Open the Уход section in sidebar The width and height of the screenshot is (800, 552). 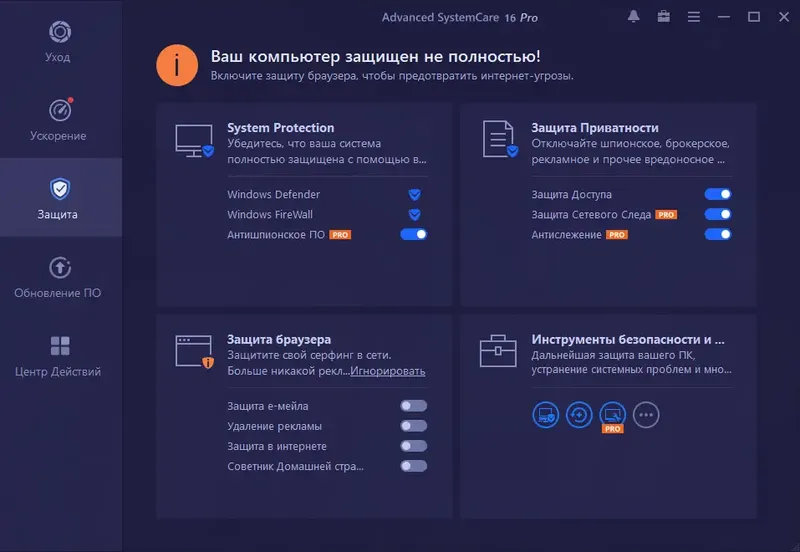60,41
